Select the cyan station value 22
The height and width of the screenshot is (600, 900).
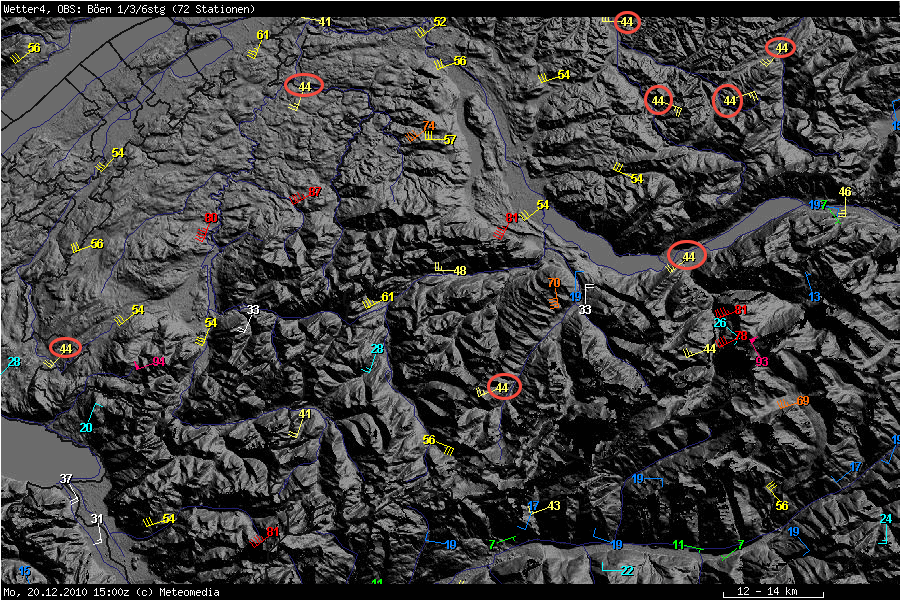tap(627, 570)
